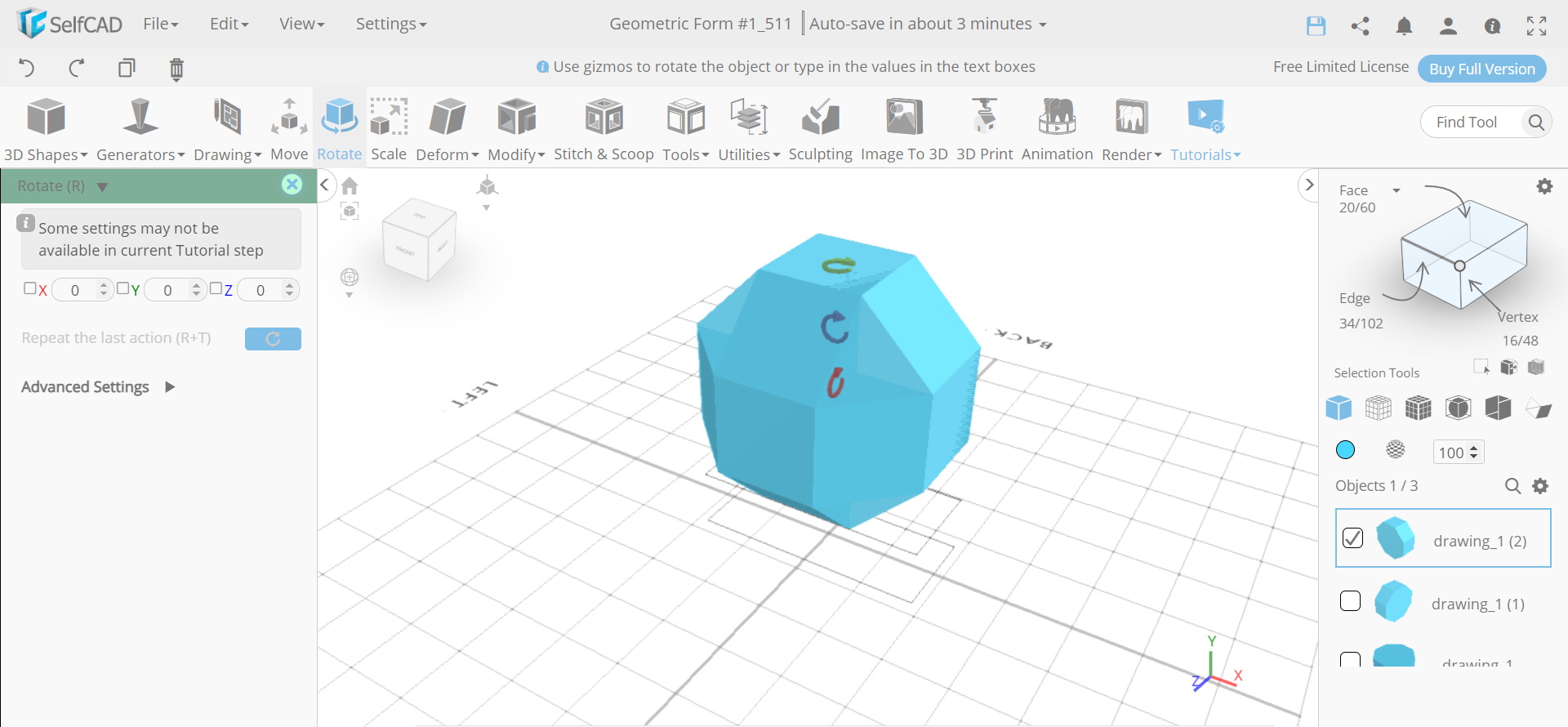Viewport: 1568px width, 727px height.
Task: Open the Stitch & Scoop tool
Action: 604,129
